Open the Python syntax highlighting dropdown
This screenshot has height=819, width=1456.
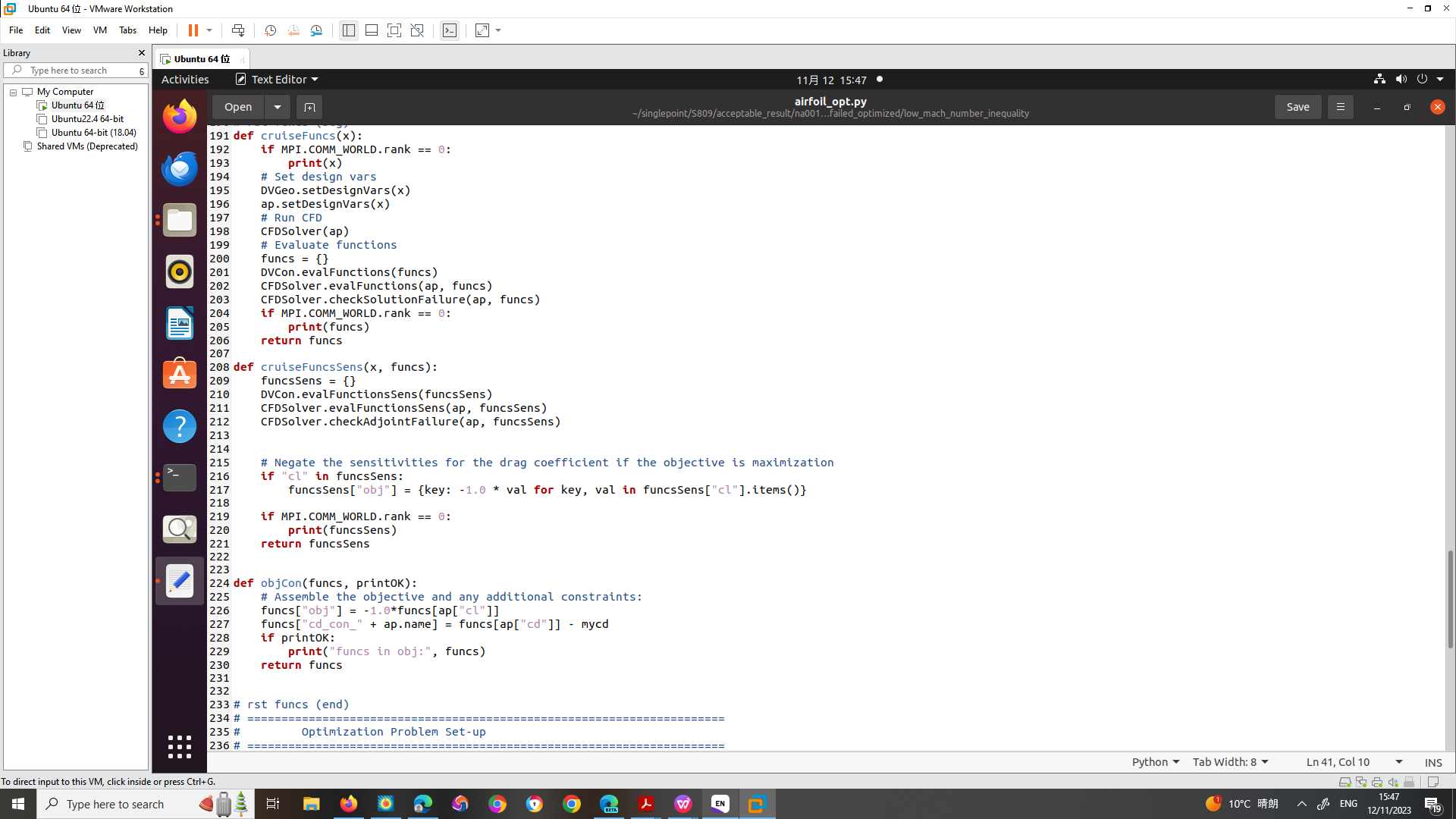(x=1154, y=762)
